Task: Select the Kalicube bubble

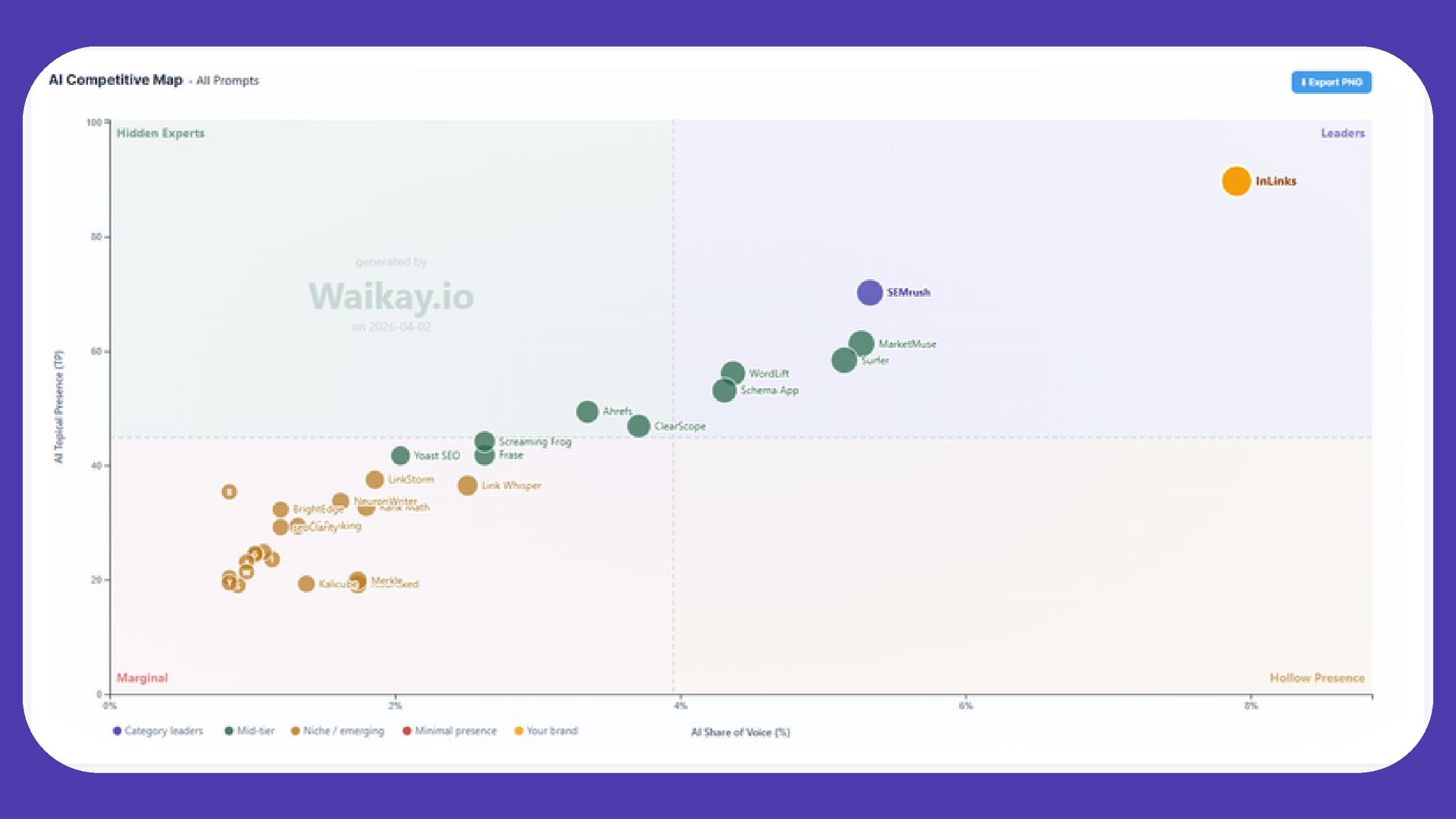Action: (306, 584)
